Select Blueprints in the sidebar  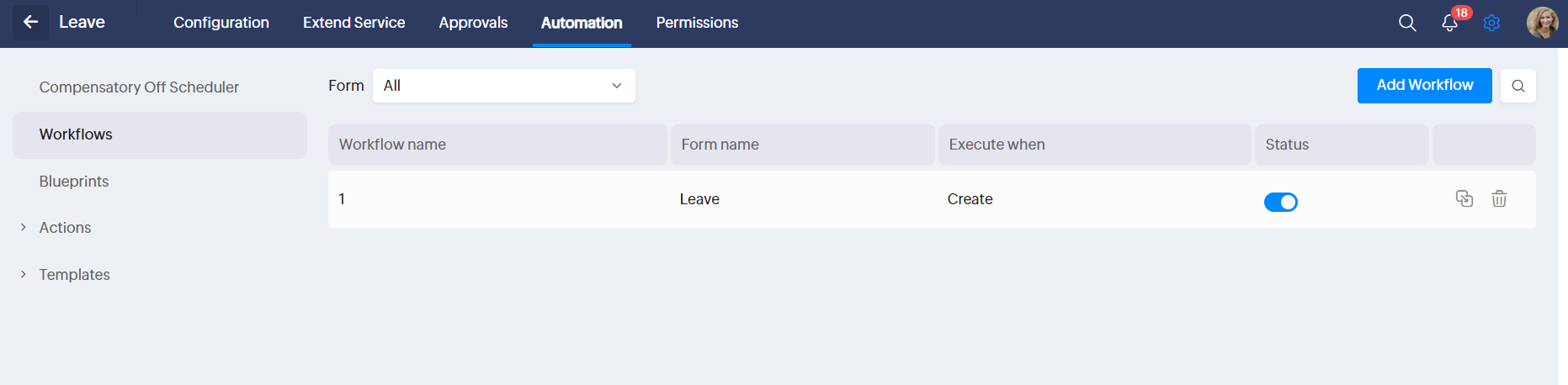tap(74, 182)
